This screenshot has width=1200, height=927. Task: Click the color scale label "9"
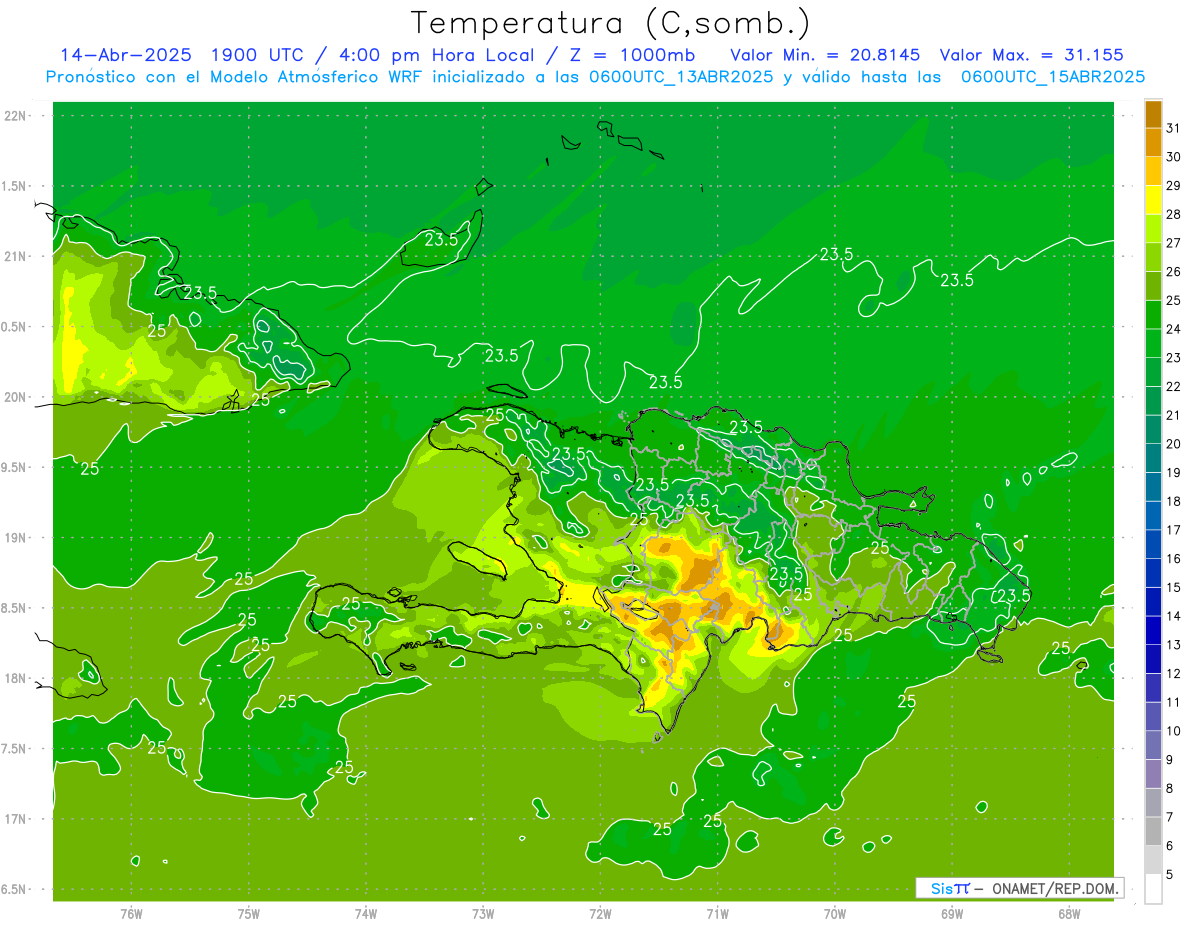coord(1169,760)
